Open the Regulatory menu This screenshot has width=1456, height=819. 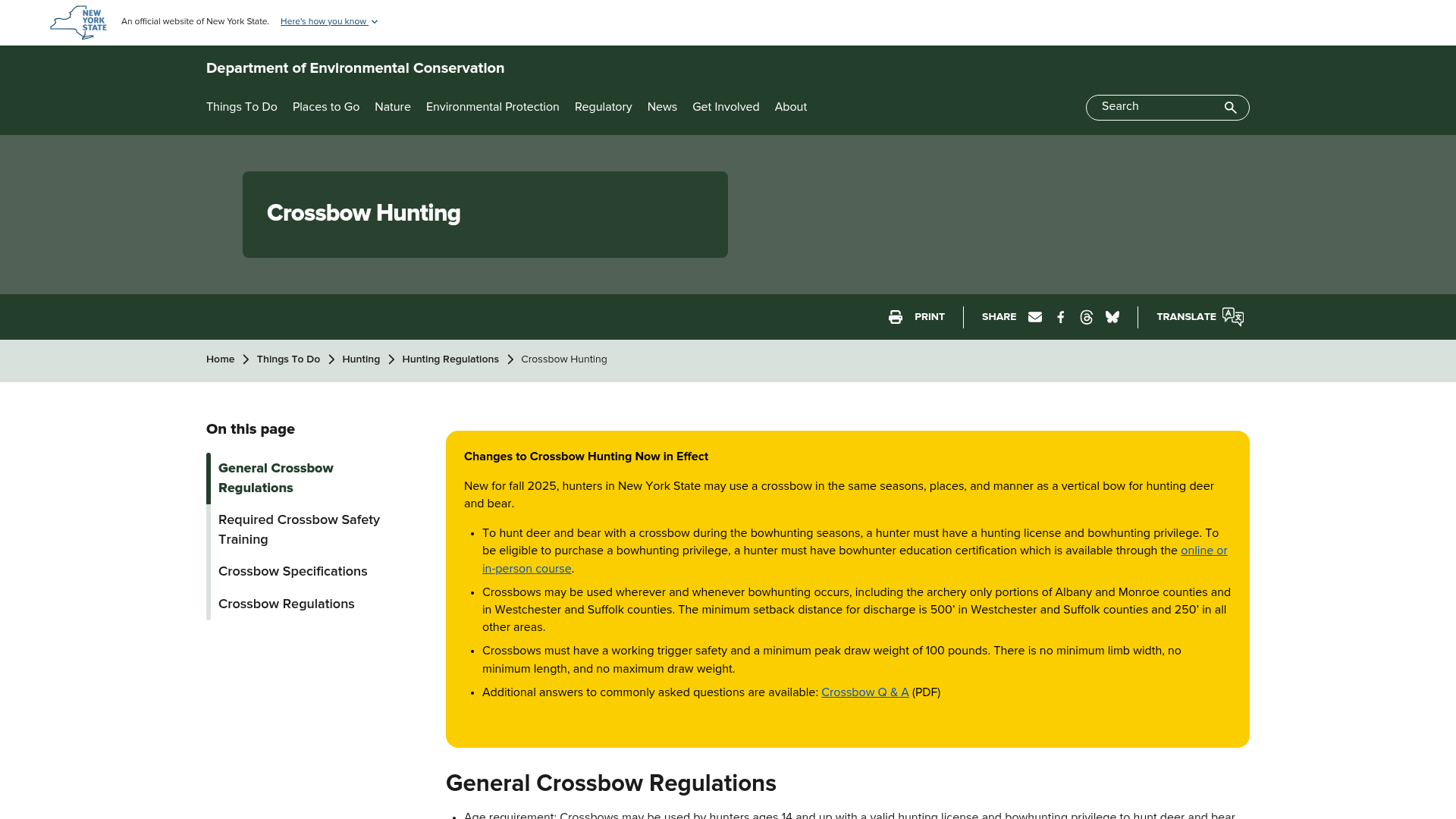[604, 107]
